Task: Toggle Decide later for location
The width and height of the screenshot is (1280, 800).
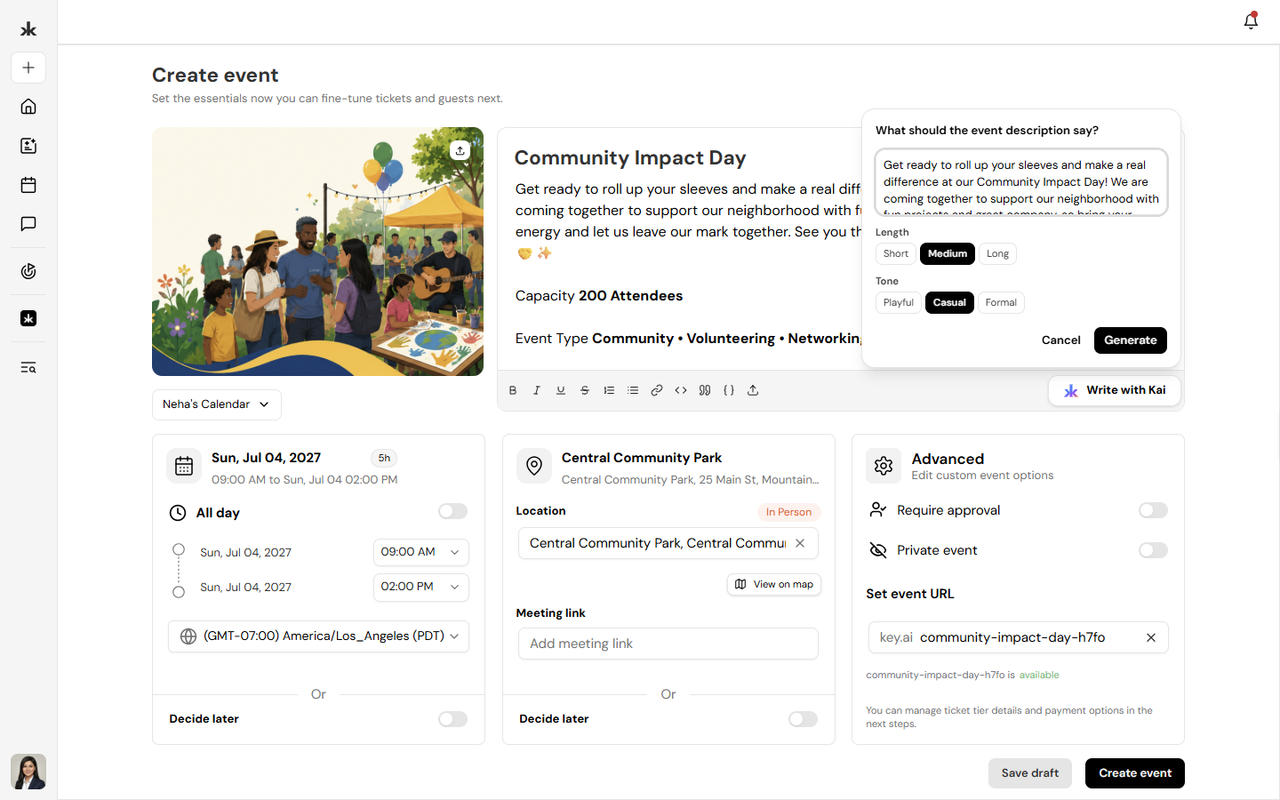Action: point(803,719)
